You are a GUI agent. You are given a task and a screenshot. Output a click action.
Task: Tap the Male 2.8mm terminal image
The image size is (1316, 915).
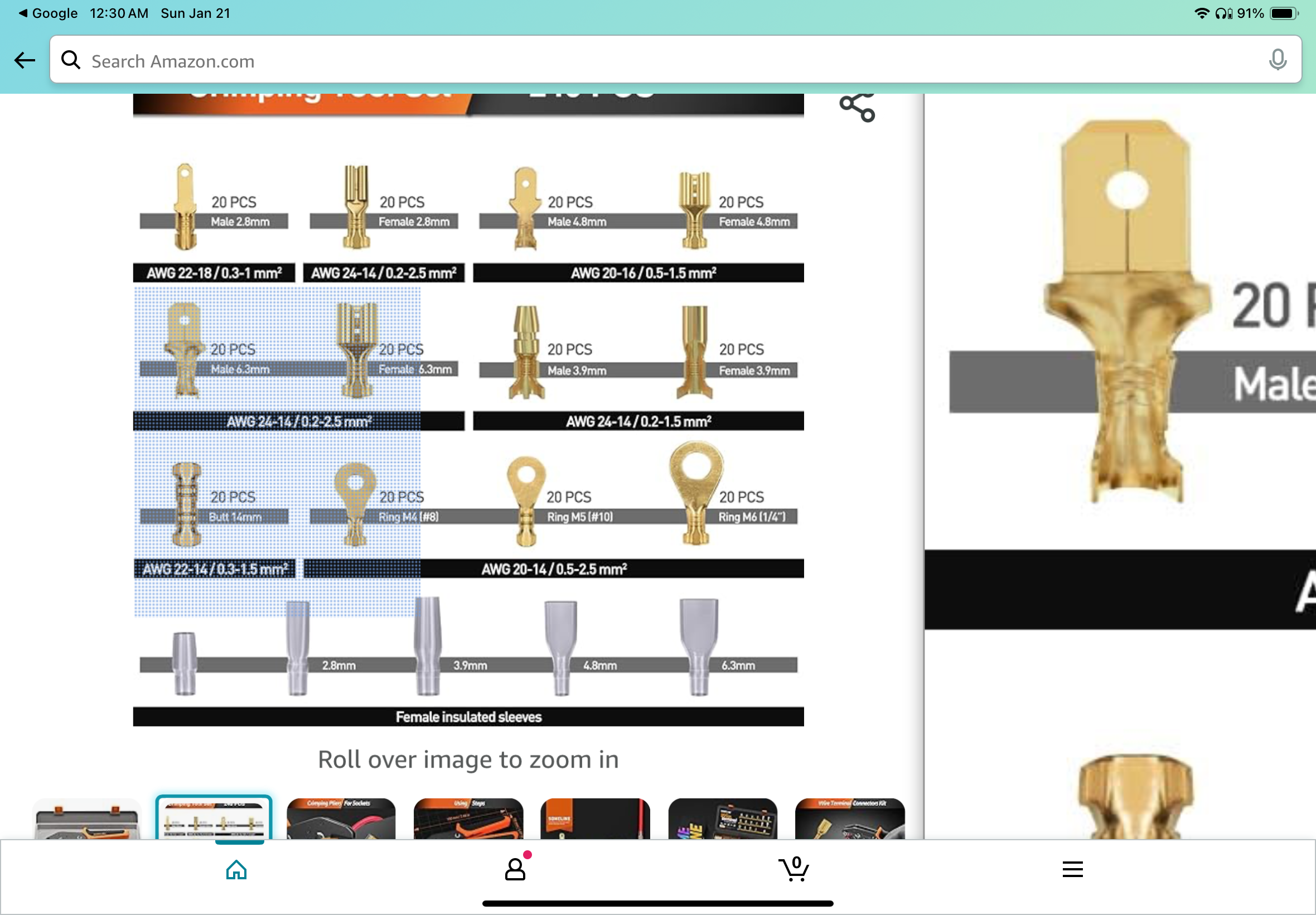pos(185,206)
